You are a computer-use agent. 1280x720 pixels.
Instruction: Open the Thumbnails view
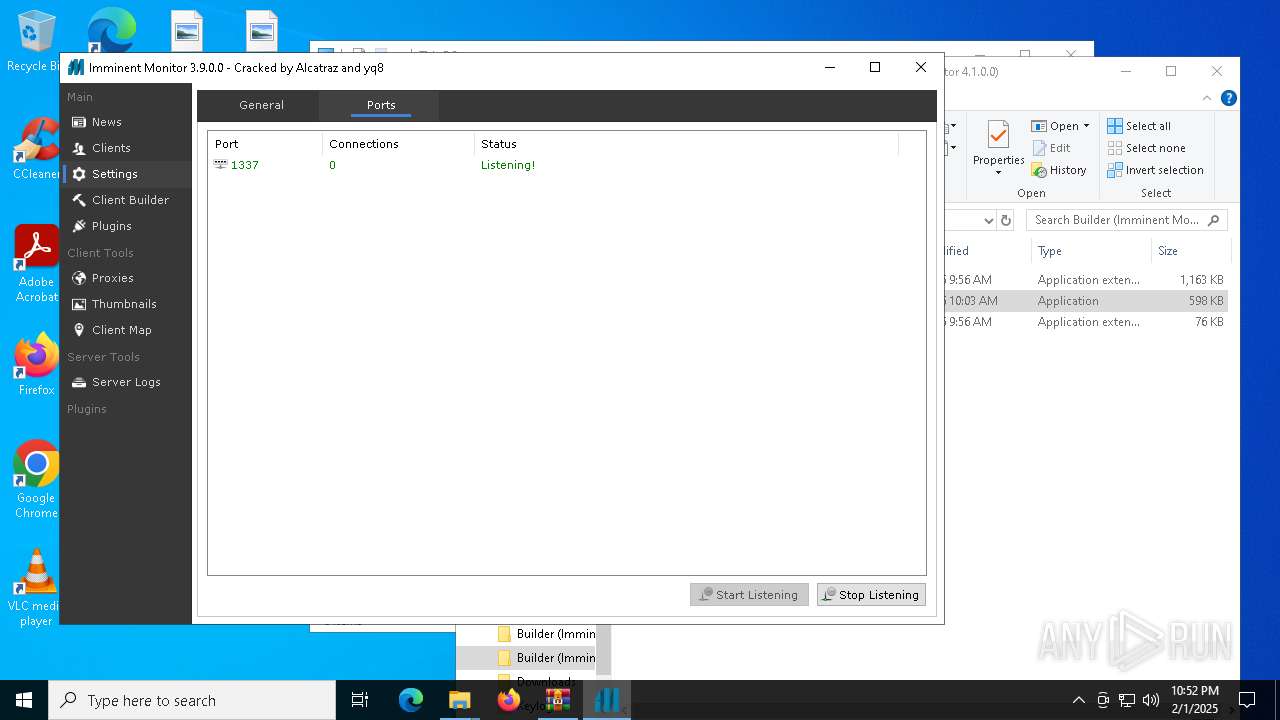point(125,304)
